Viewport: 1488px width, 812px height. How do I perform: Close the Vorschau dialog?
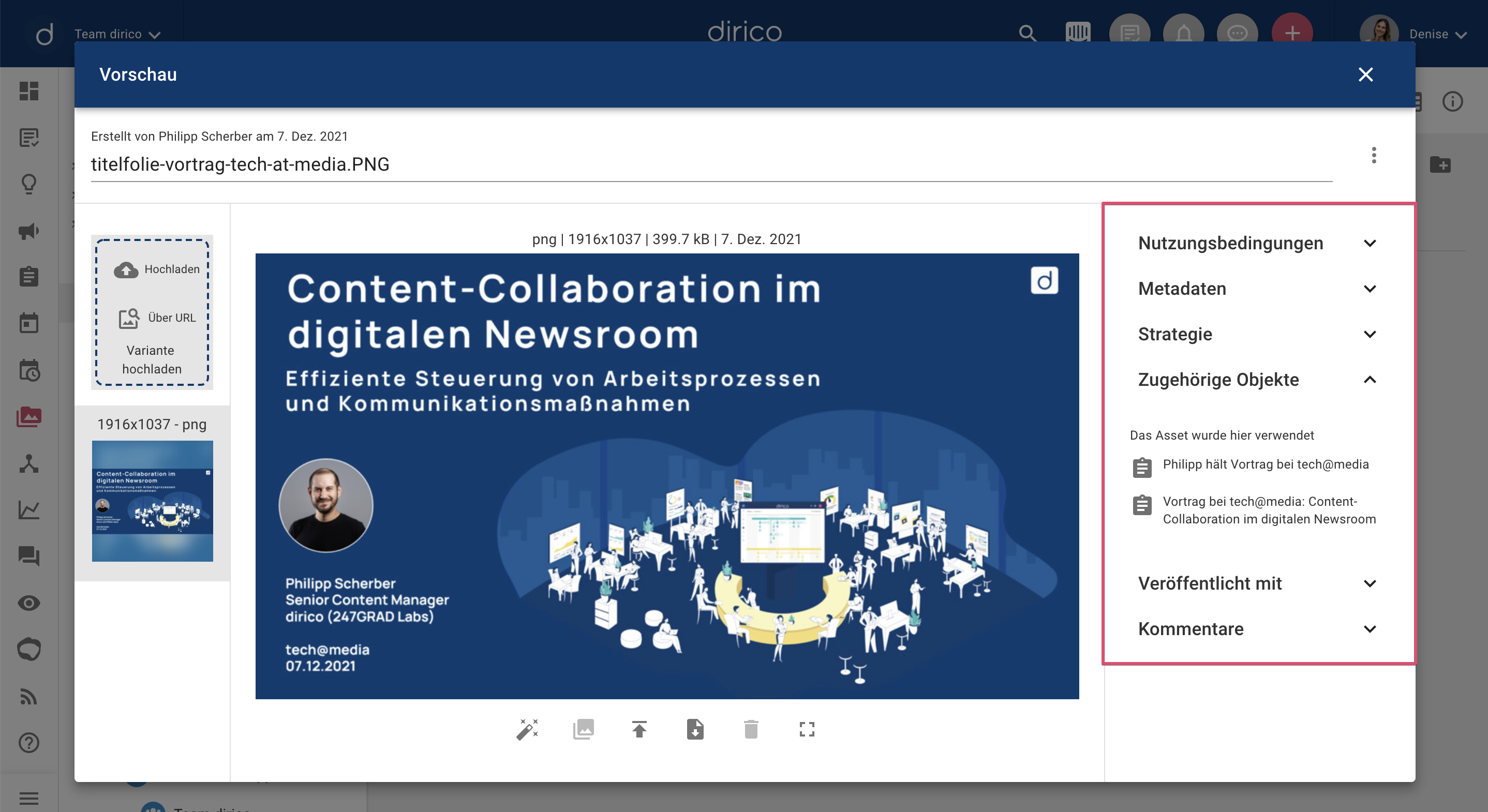pyautogui.click(x=1365, y=74)
